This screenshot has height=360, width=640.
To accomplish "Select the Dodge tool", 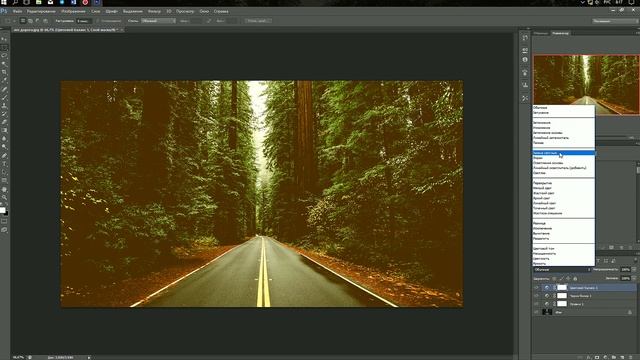I will click(x=4, y=147).
